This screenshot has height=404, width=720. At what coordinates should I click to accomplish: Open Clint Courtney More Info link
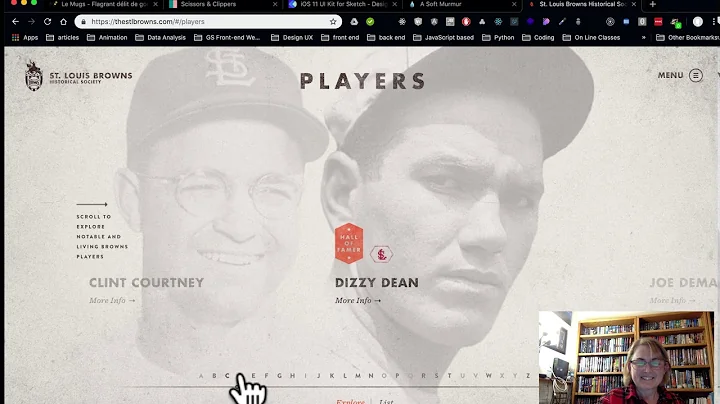pyautogui.click(x=112, y=300)
